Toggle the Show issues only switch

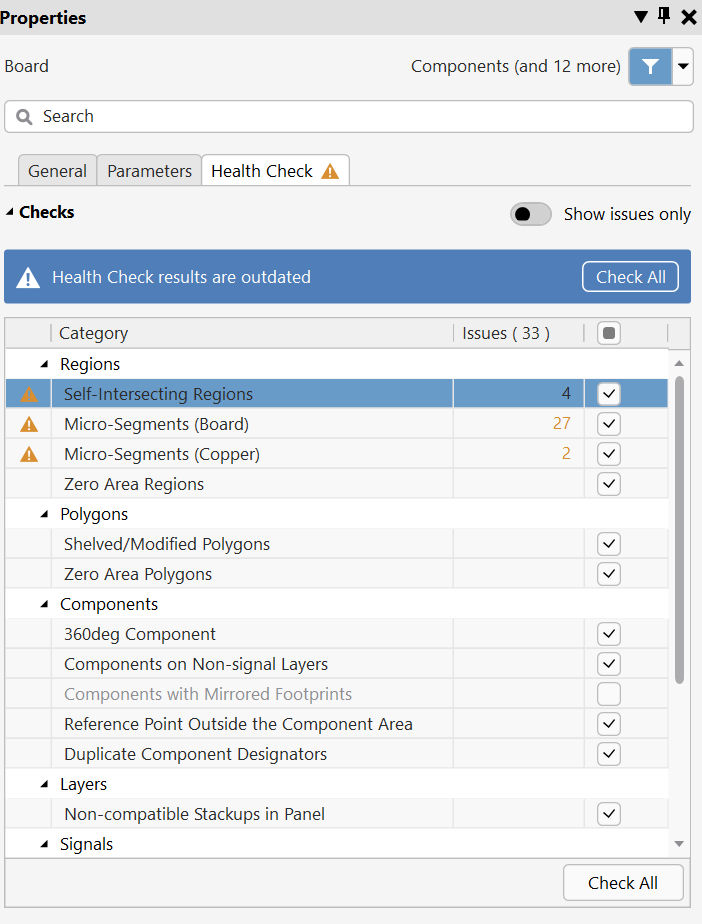pyautogui.click(x=531, y=214)
